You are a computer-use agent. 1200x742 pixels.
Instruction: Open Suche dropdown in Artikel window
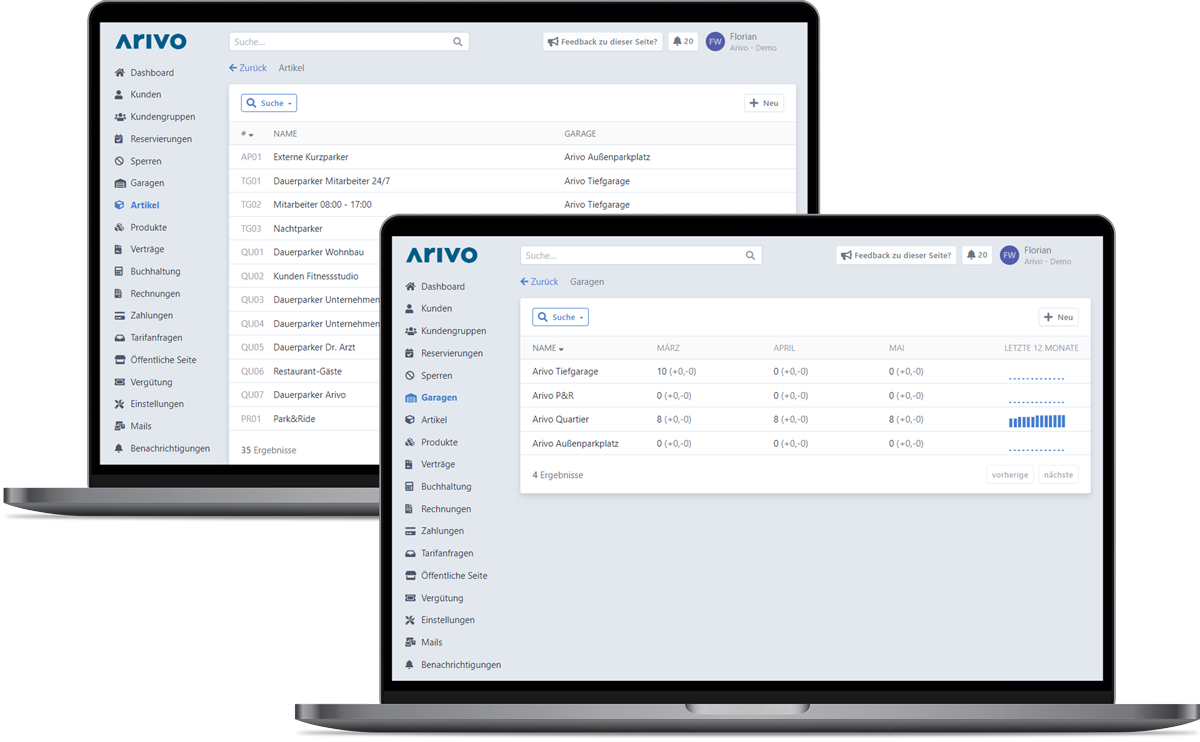tap(269, 103)
